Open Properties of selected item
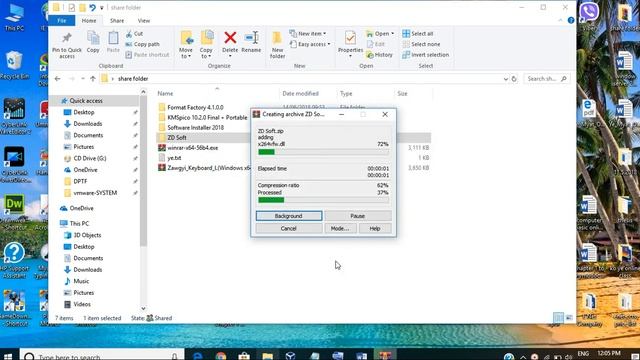 click(350, 43)
